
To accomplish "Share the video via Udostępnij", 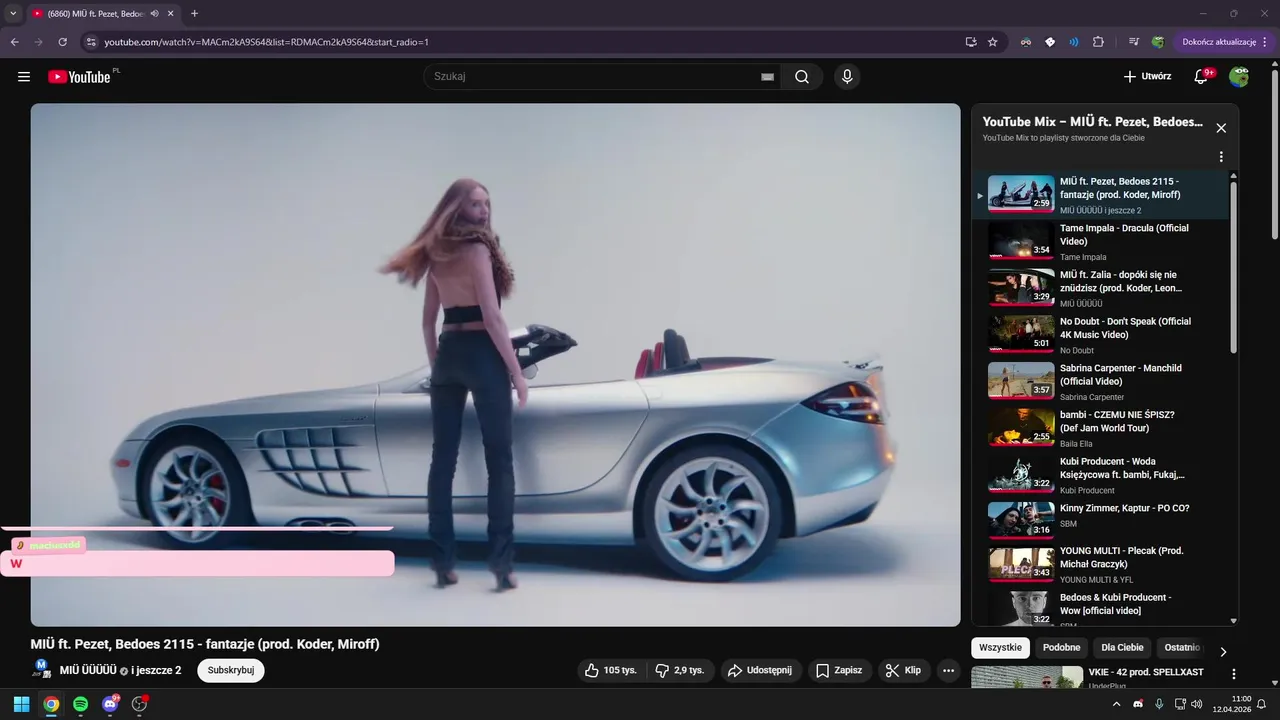I will (759, 670).
